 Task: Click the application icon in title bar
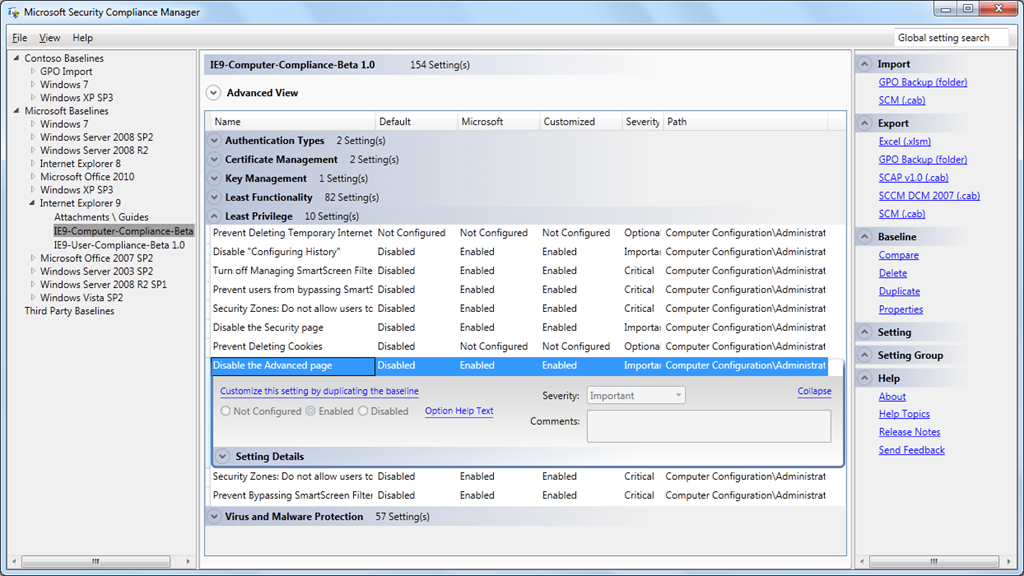(x=13, y=13)
